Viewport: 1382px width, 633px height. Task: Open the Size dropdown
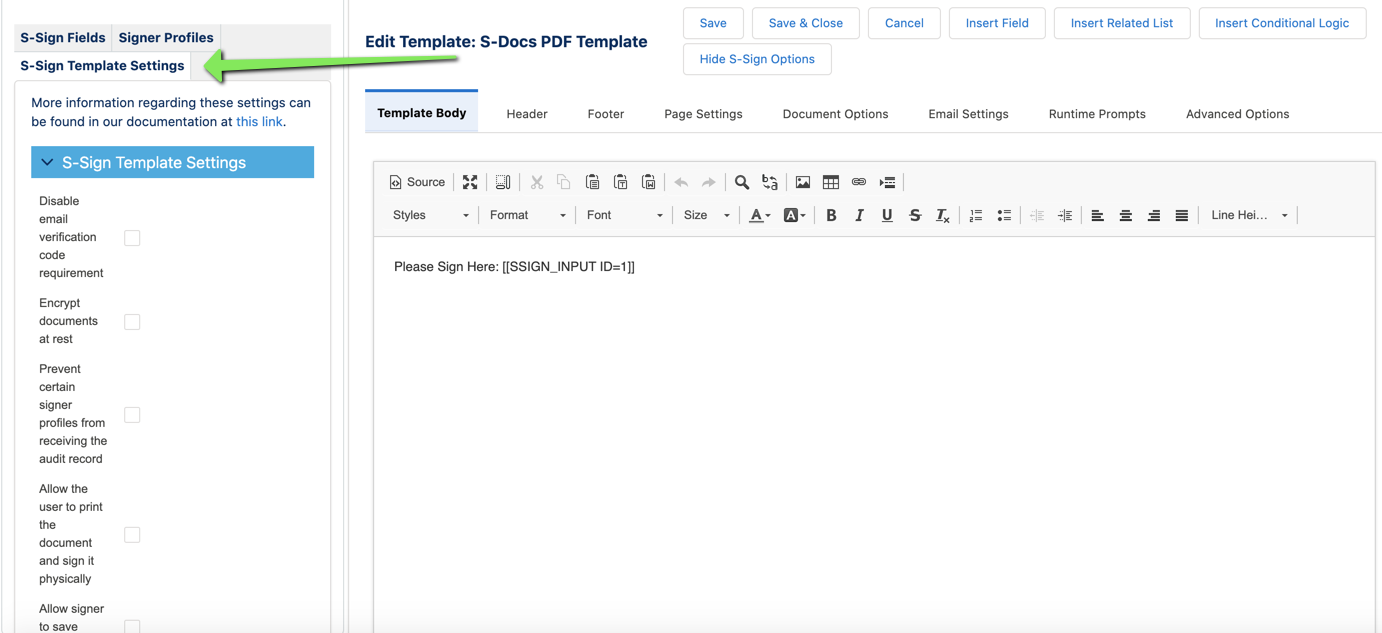point(706,215)
